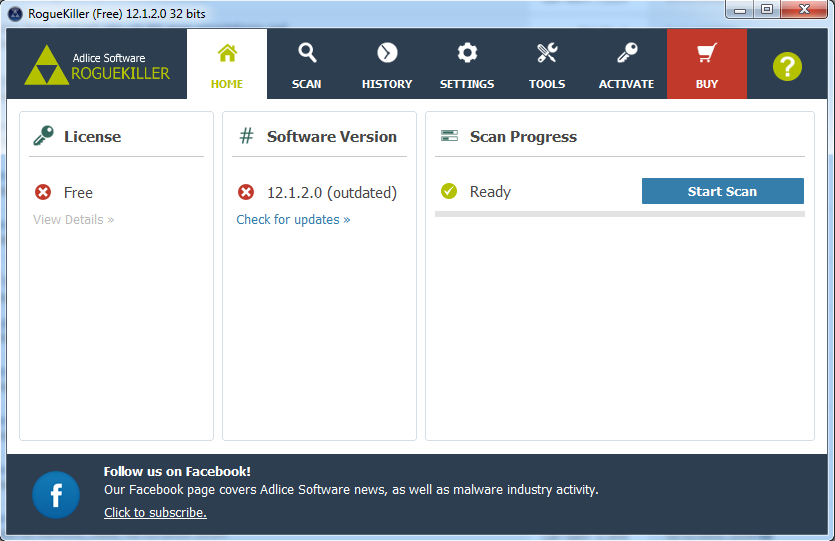Click the red X beside Free license
The height and width of the screenshot is (541, 835).
click(x=43, y=192)
